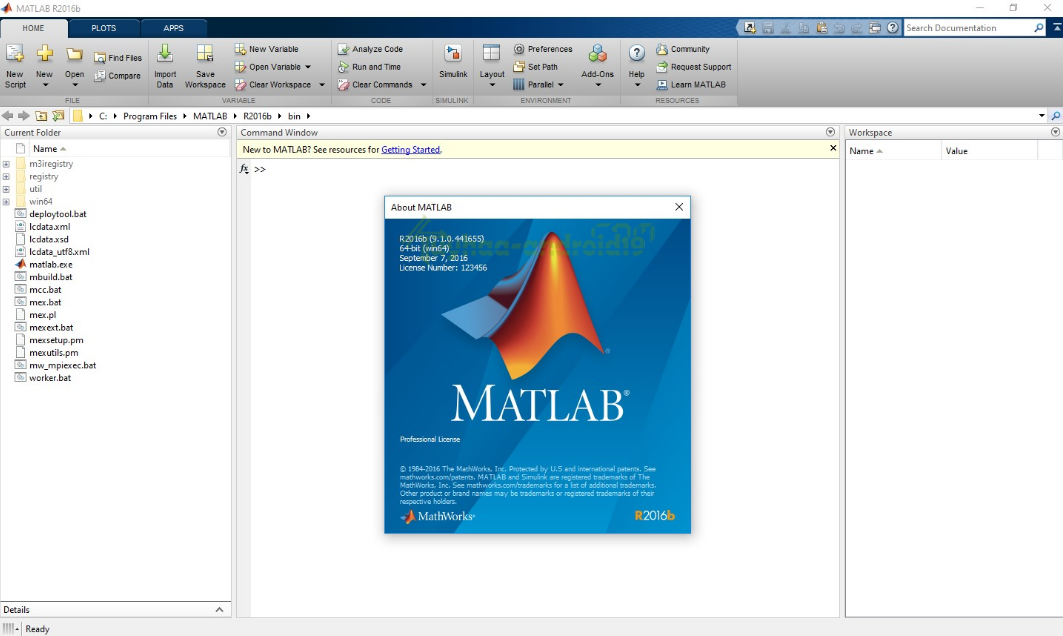This screenshot has height=636, width=1063.
Task: Click Run and Time
Action: pos(369,67)
